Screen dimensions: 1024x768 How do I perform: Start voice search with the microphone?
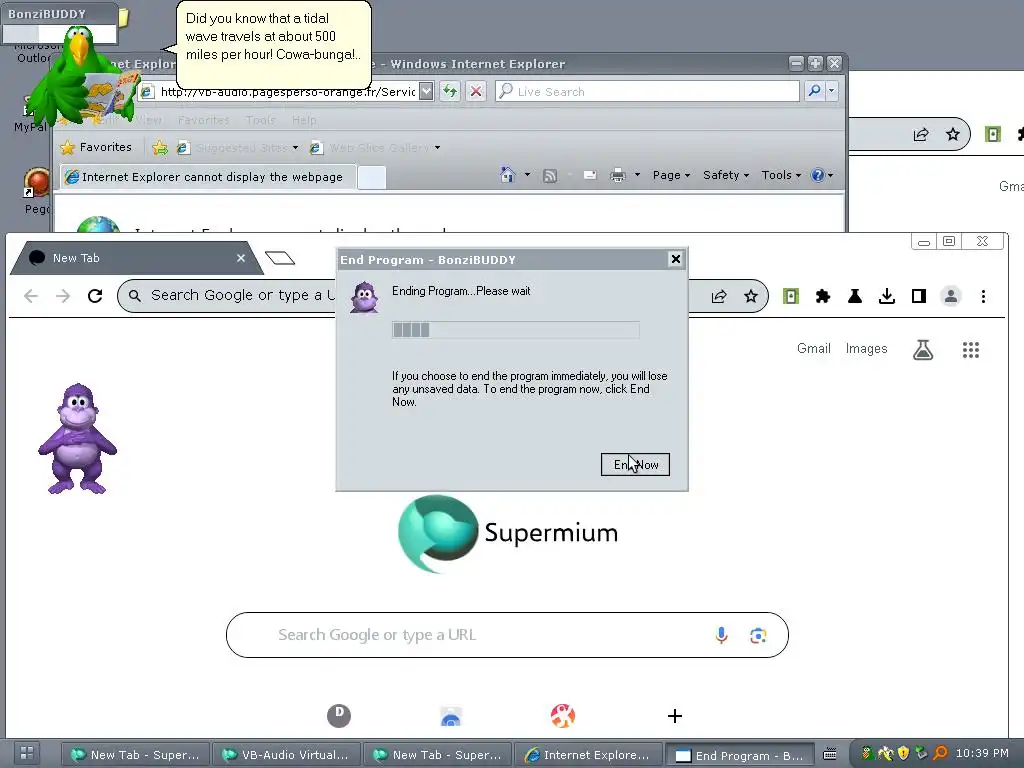click(x=721, y=635)
